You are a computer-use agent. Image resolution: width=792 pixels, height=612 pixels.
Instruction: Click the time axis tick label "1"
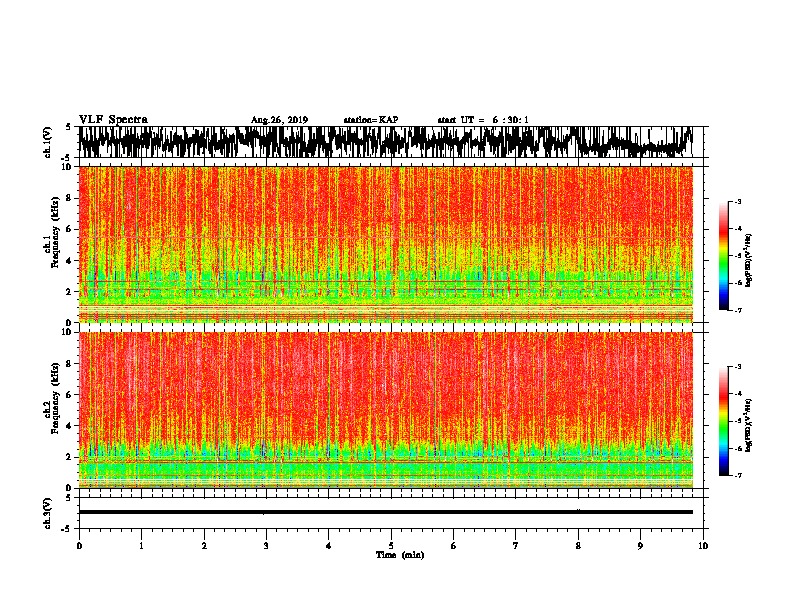pyautogui.click(x=141, y=546)
